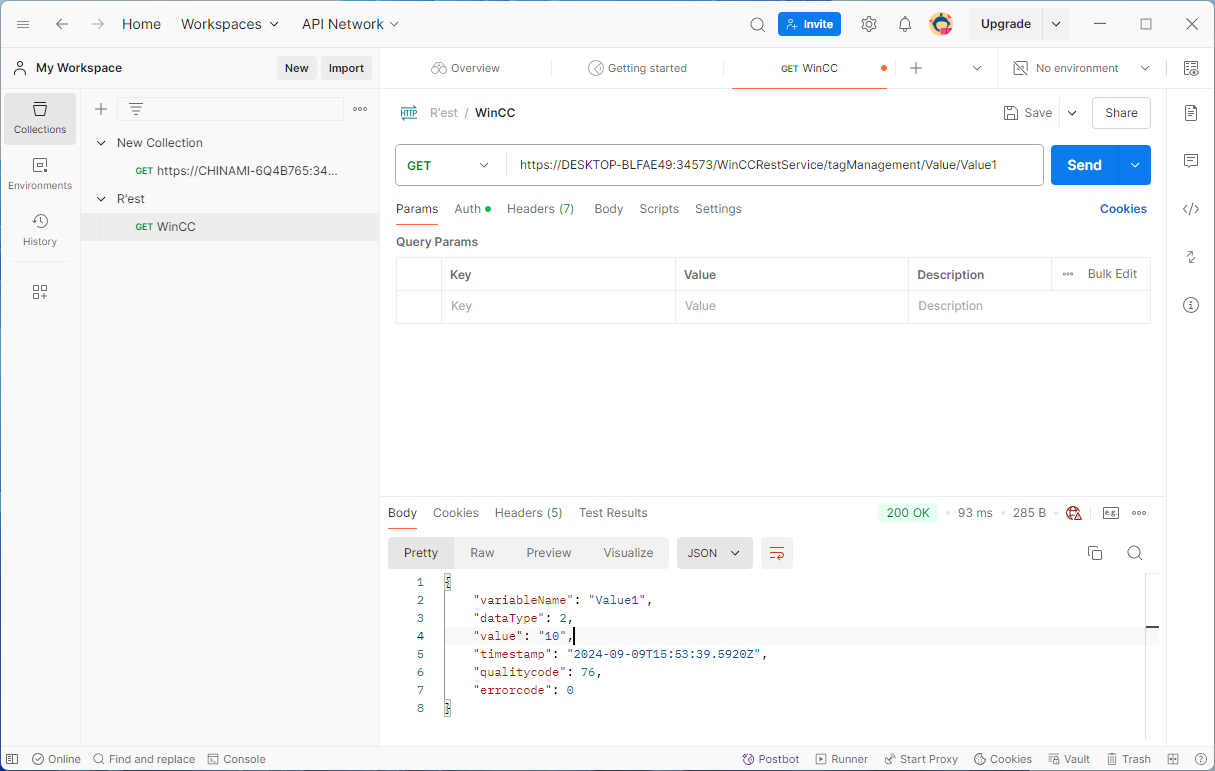This screenshot has height=771, width=1215.
Task: Open the request Body tab
Action: coord(609,209)
